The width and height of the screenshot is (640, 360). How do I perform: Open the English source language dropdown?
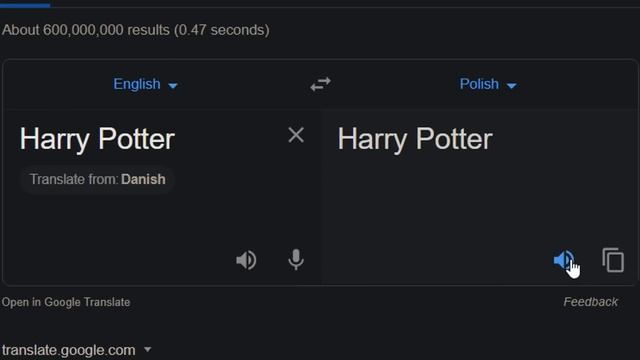pos(145,84)
